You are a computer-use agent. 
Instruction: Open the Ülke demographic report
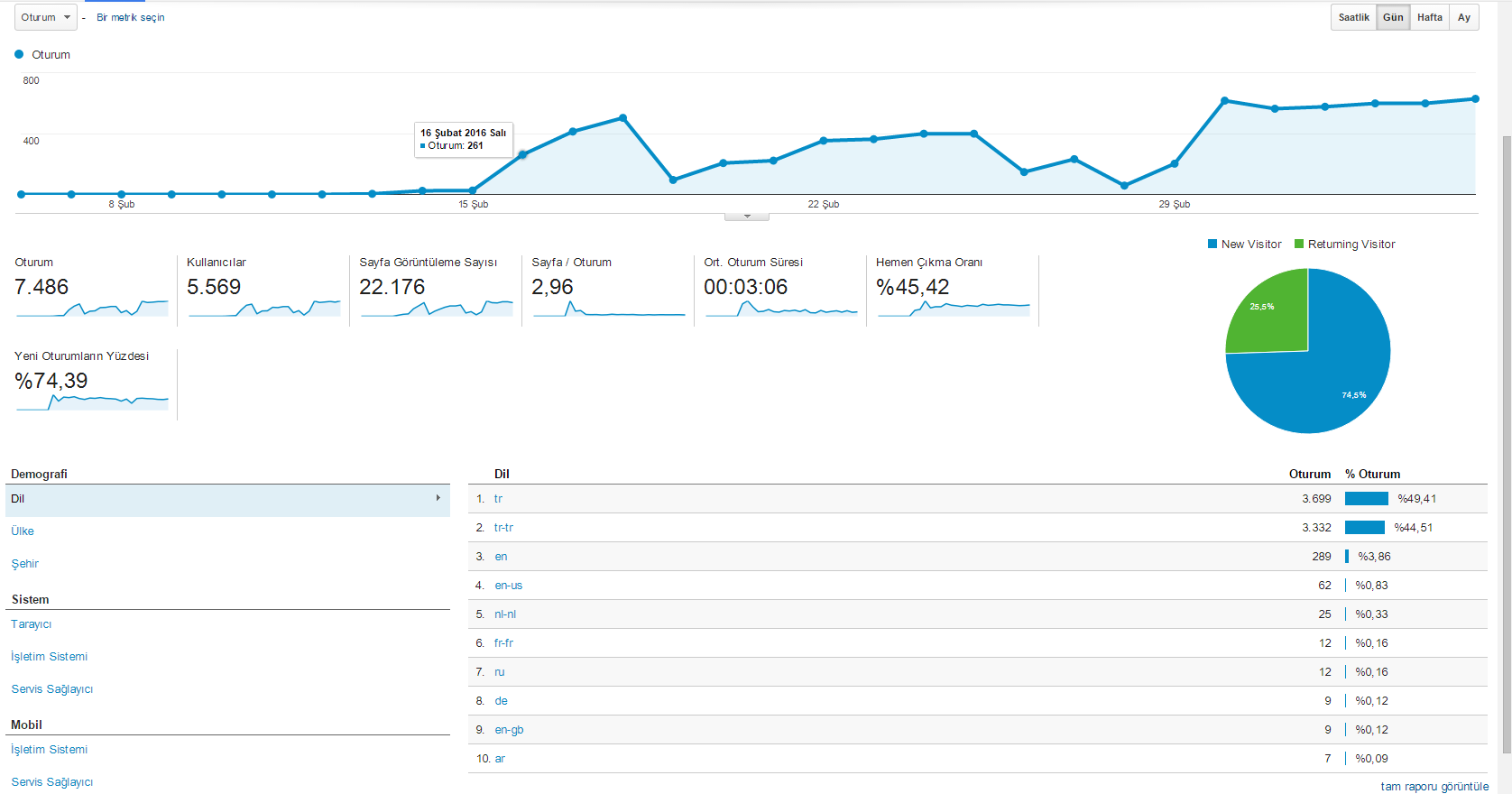pyautogui.click(x=23, y=531)
